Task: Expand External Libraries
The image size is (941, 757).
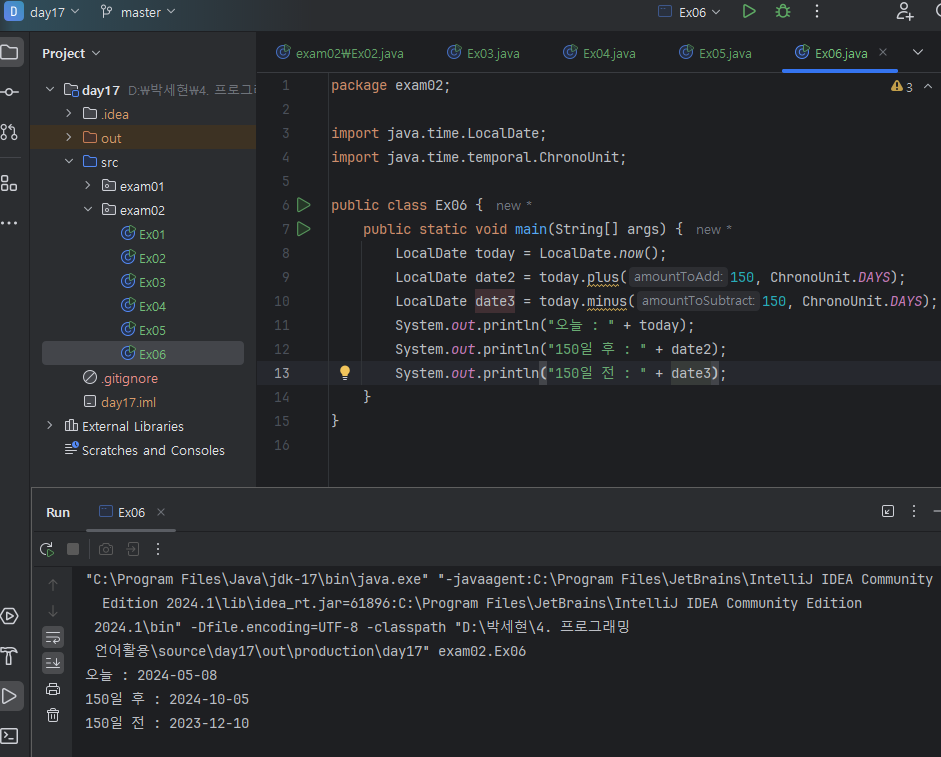Action: click(50, 425)
